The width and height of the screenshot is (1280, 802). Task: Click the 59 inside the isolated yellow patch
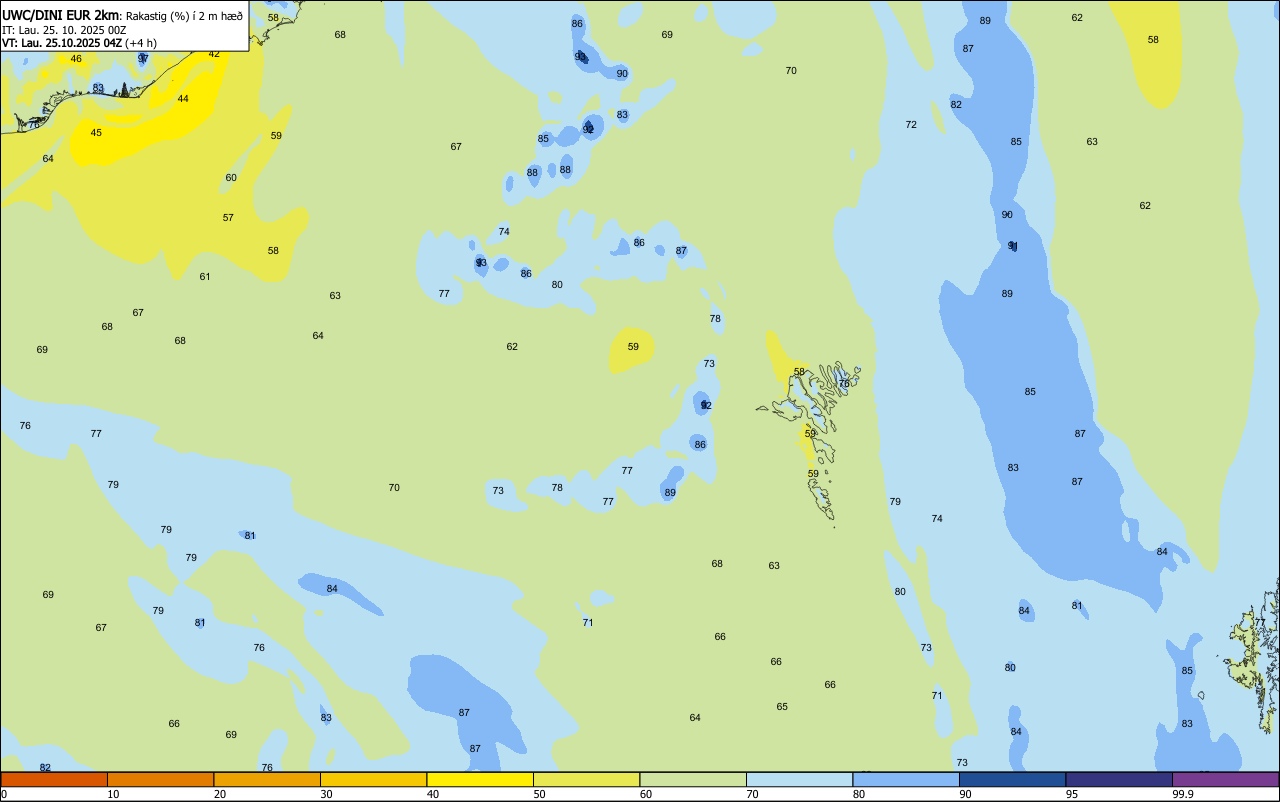(x=633, y=347)
